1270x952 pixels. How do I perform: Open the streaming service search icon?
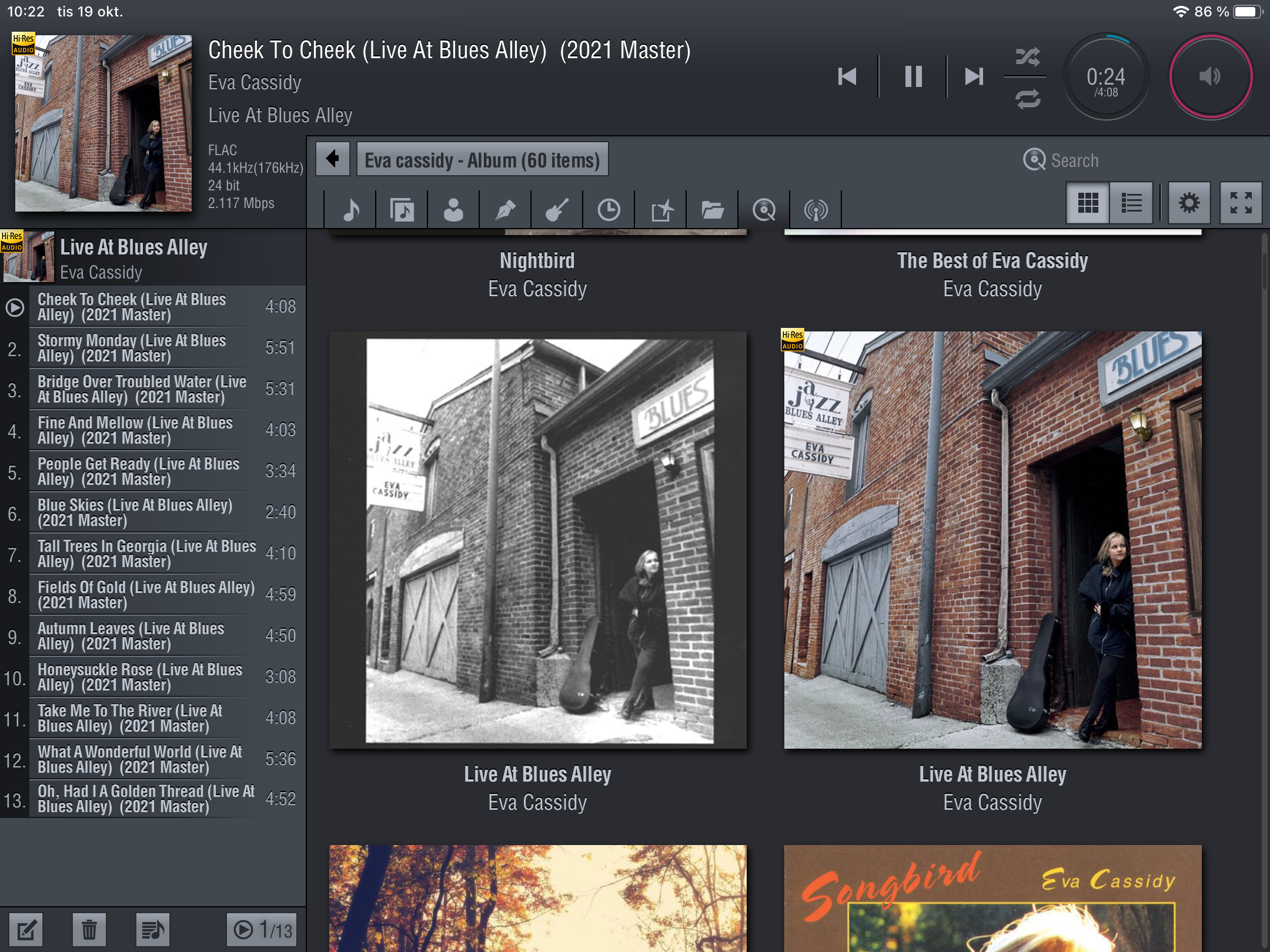pyautogui.click(x=764, y=209)
